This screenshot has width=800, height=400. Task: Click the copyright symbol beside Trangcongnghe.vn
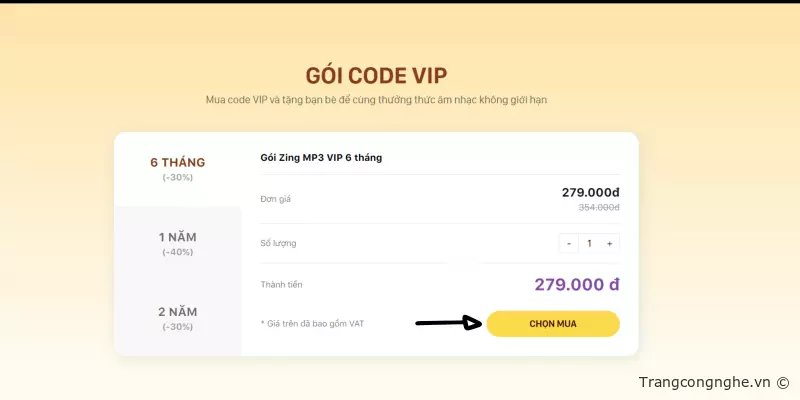782,382
